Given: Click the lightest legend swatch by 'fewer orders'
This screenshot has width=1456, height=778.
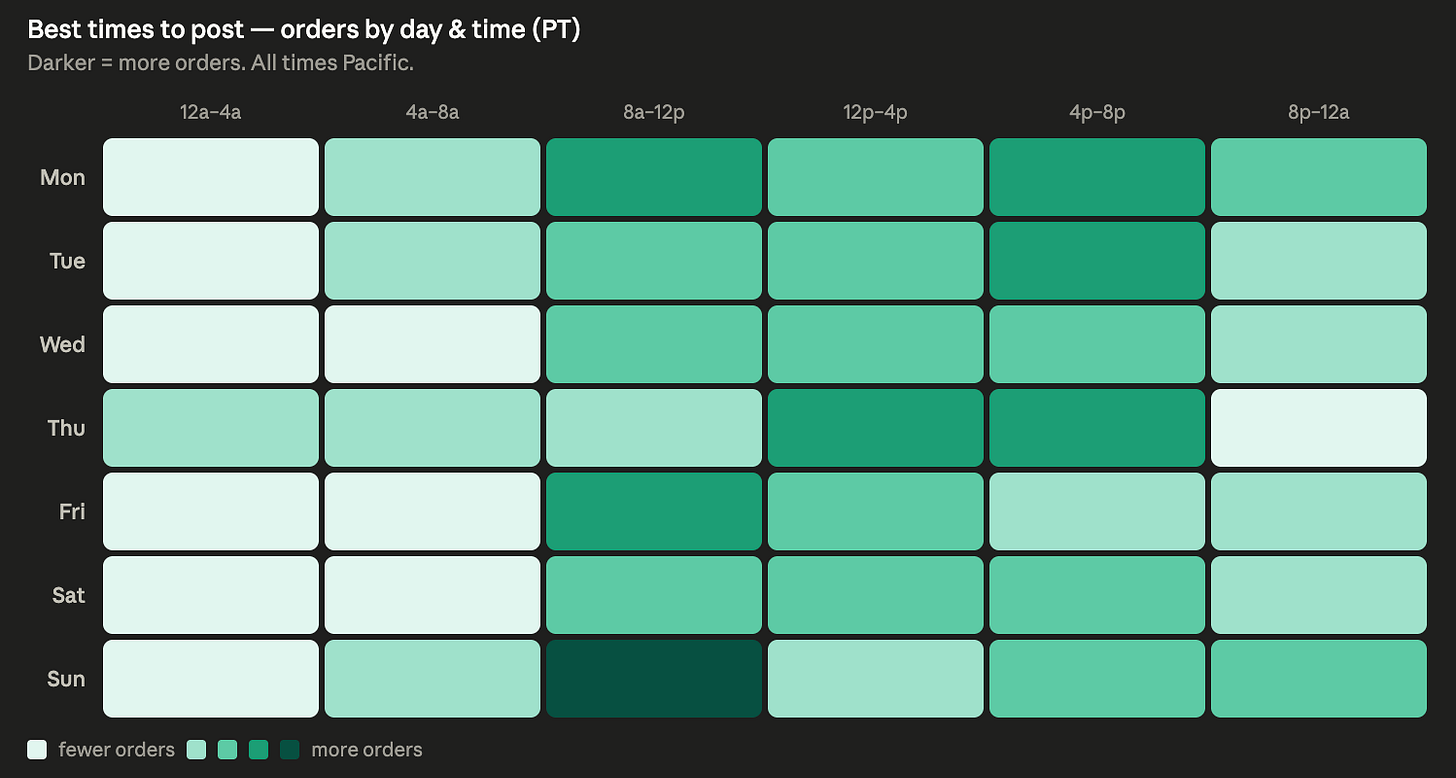Looking at the screenshot, I should [38, 749].
